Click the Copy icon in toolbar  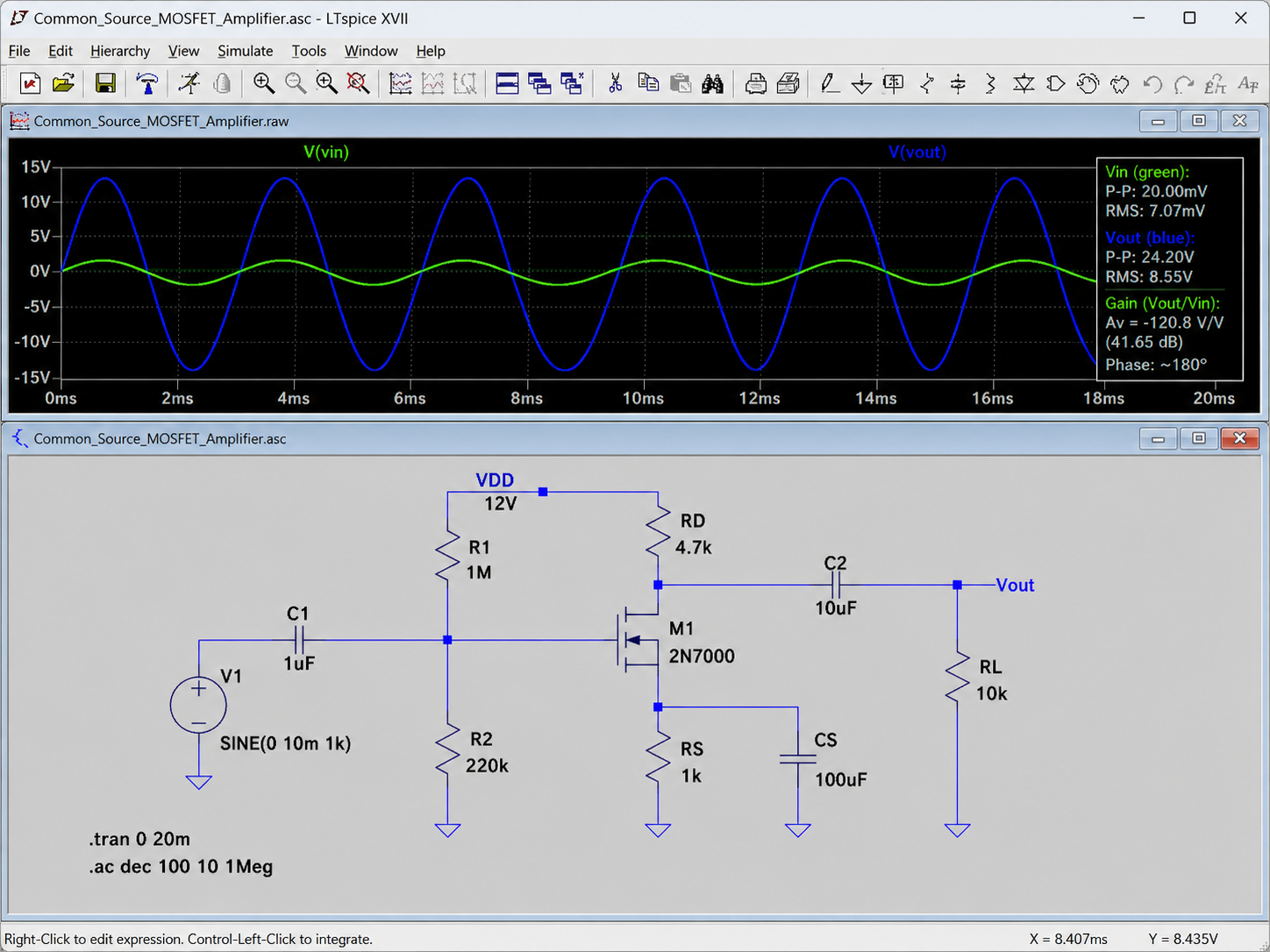click(648, 83)
